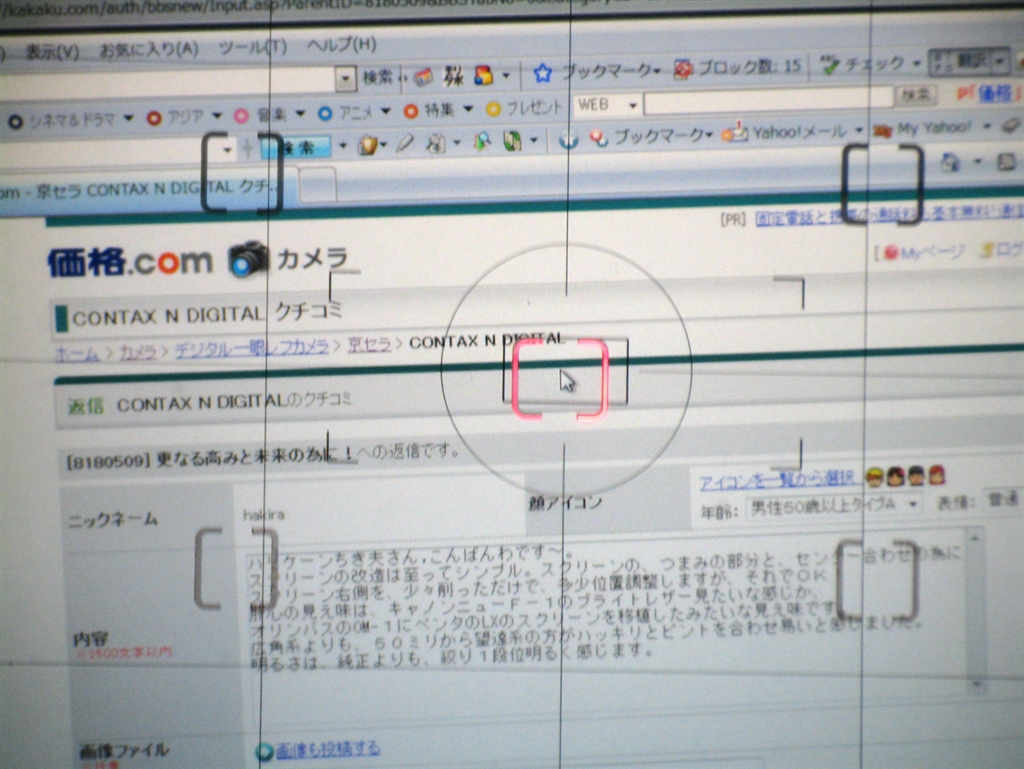Expand the 音楽 dropdown
This screenshot has height=769, width=1024.
[300, 114]
